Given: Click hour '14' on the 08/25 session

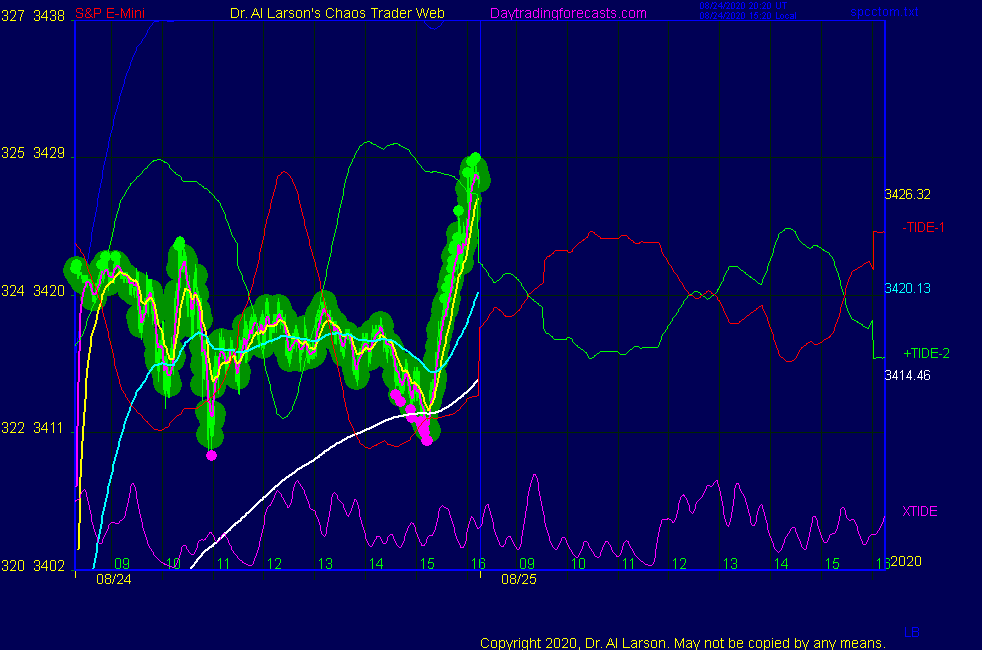Looking at the screenshot, I should point(781,564).
